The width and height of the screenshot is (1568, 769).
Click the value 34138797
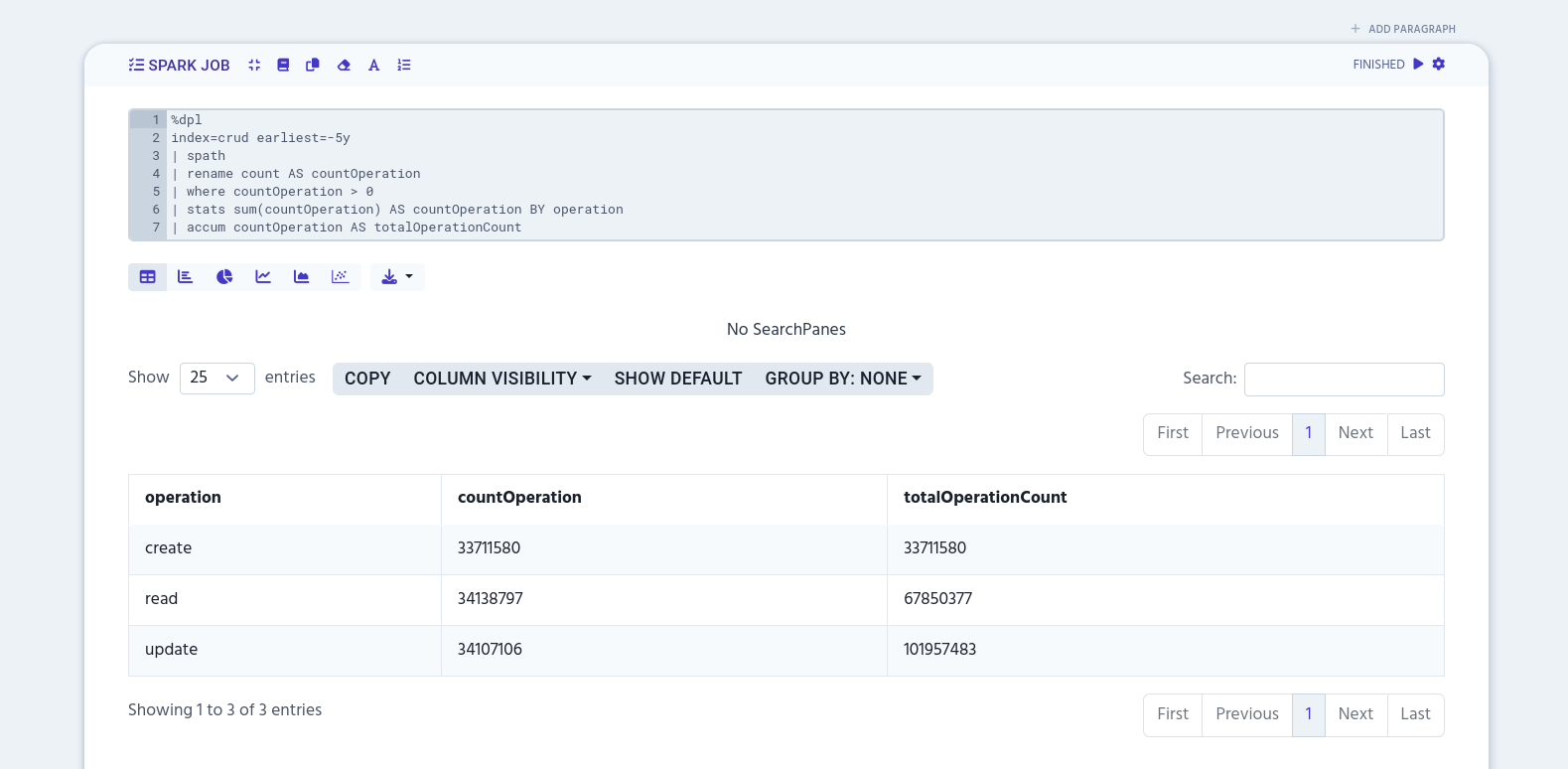click(x=663, y=599)
